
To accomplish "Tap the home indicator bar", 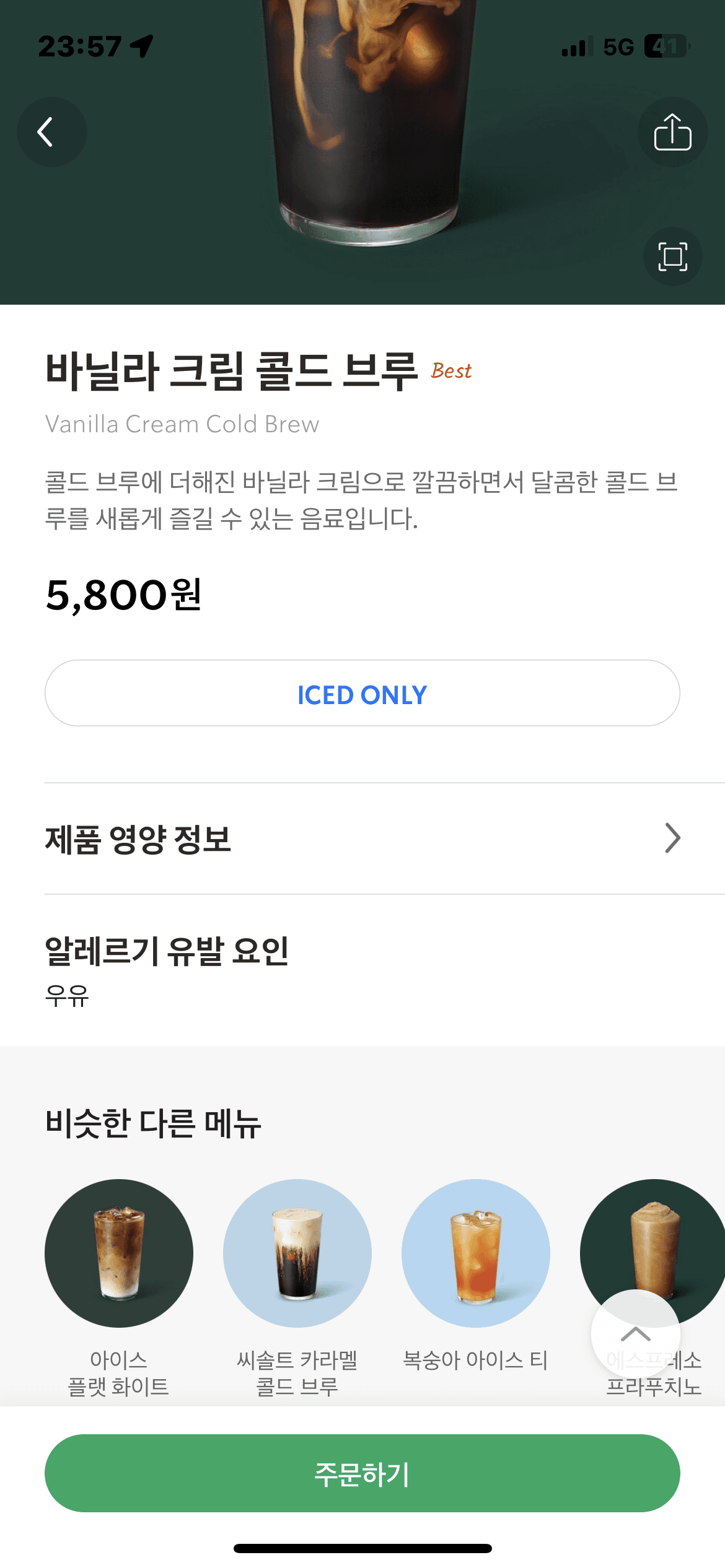I will 362,1548.
